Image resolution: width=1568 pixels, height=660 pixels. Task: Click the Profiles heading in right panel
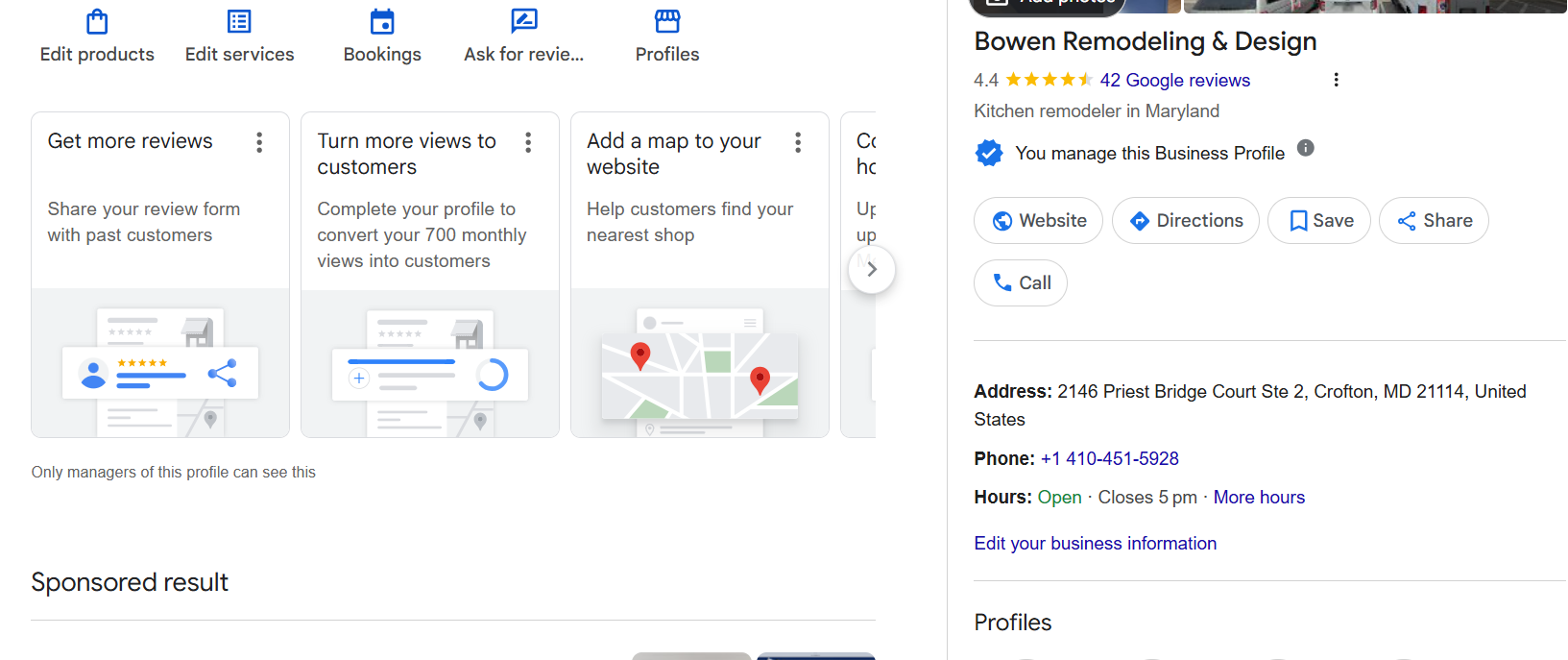(1013, 623)
